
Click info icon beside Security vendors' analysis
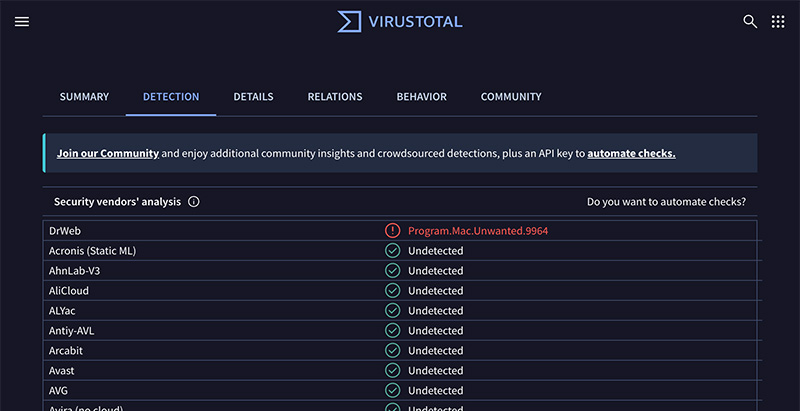coord(194,202)
